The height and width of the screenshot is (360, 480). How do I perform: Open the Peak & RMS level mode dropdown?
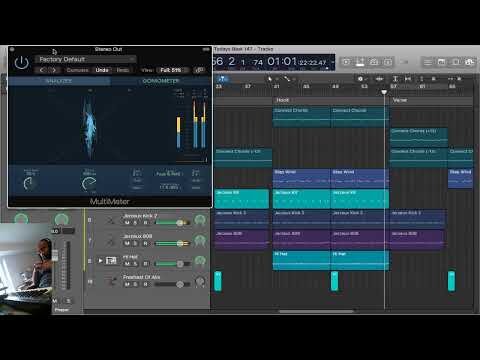pos(169,174)
